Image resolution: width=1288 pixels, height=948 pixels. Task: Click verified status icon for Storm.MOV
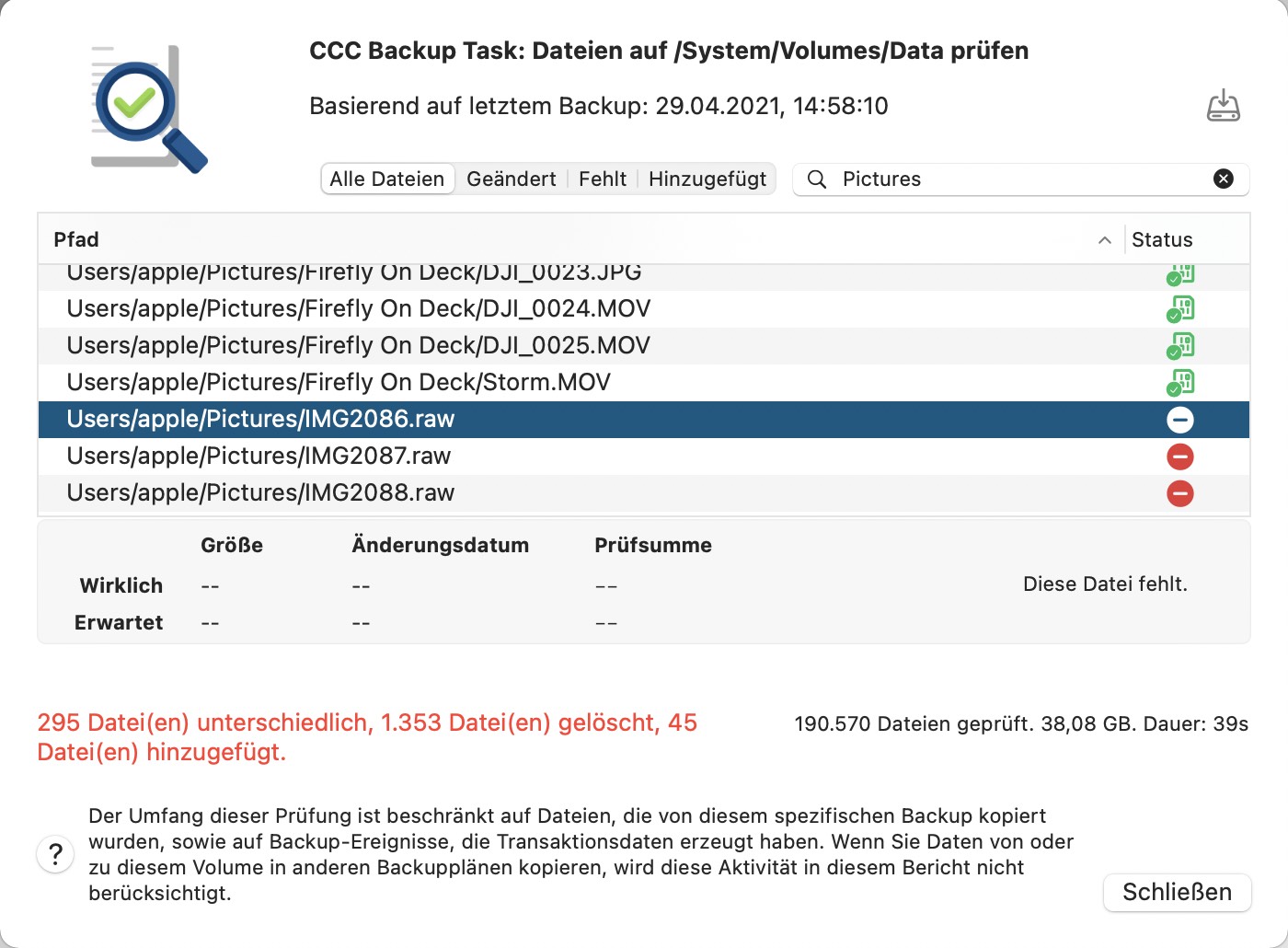(1180, 382)
